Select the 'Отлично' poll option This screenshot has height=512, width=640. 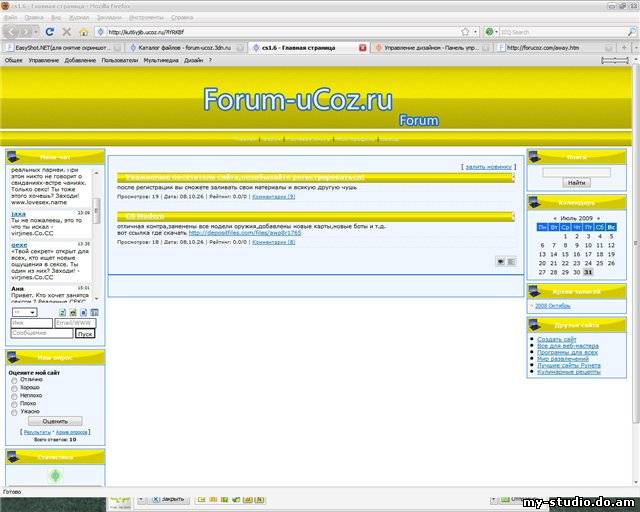[14, 381]
